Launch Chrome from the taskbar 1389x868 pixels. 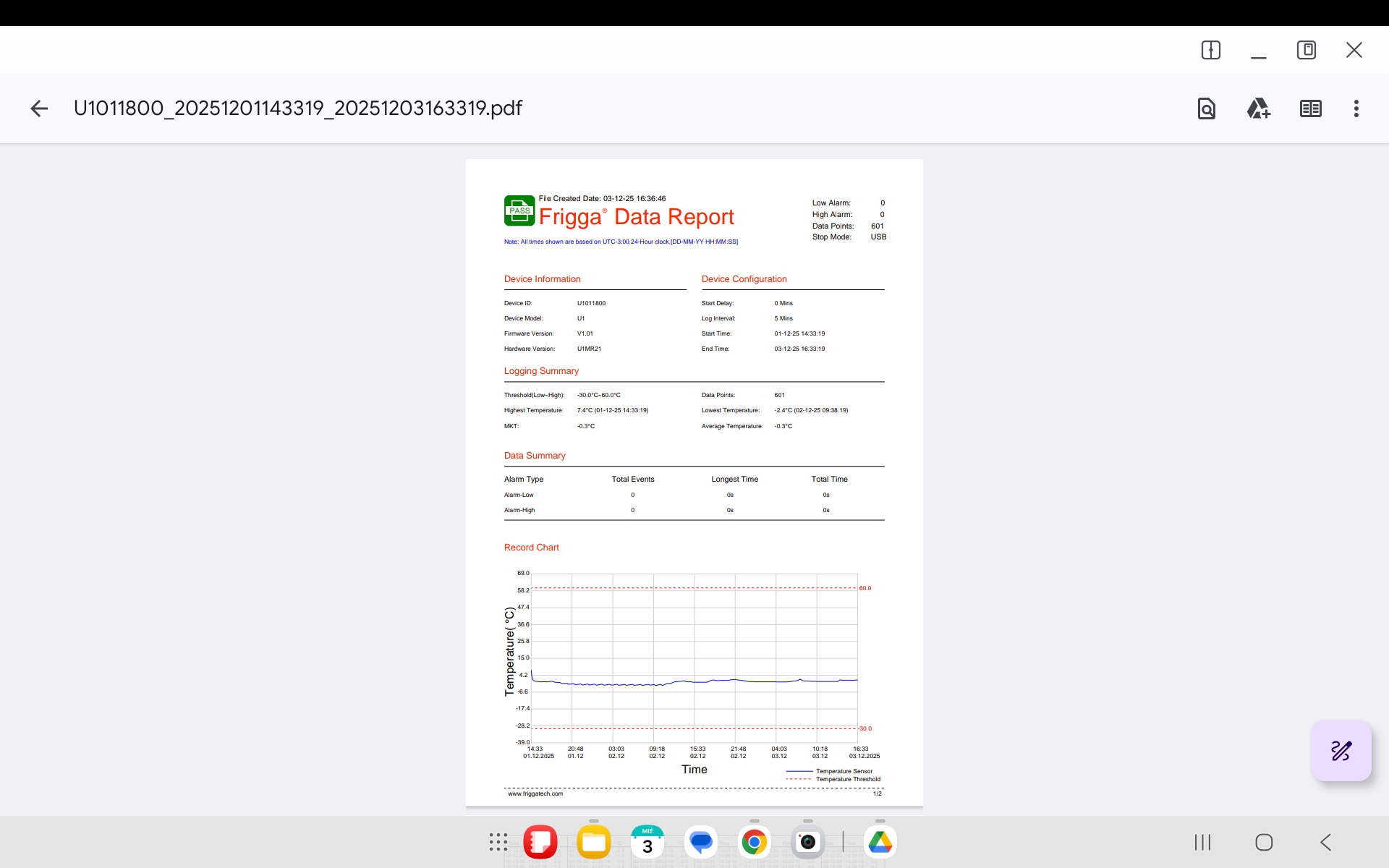pos(754,842)
